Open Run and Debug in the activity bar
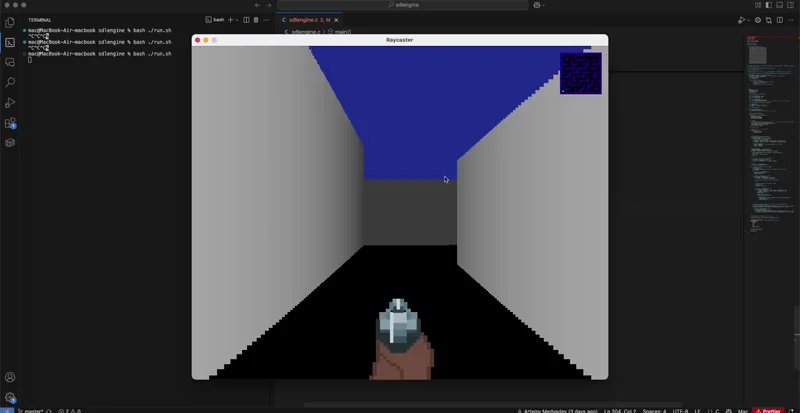This screenshot has width=800, height=413. (10, 103)
